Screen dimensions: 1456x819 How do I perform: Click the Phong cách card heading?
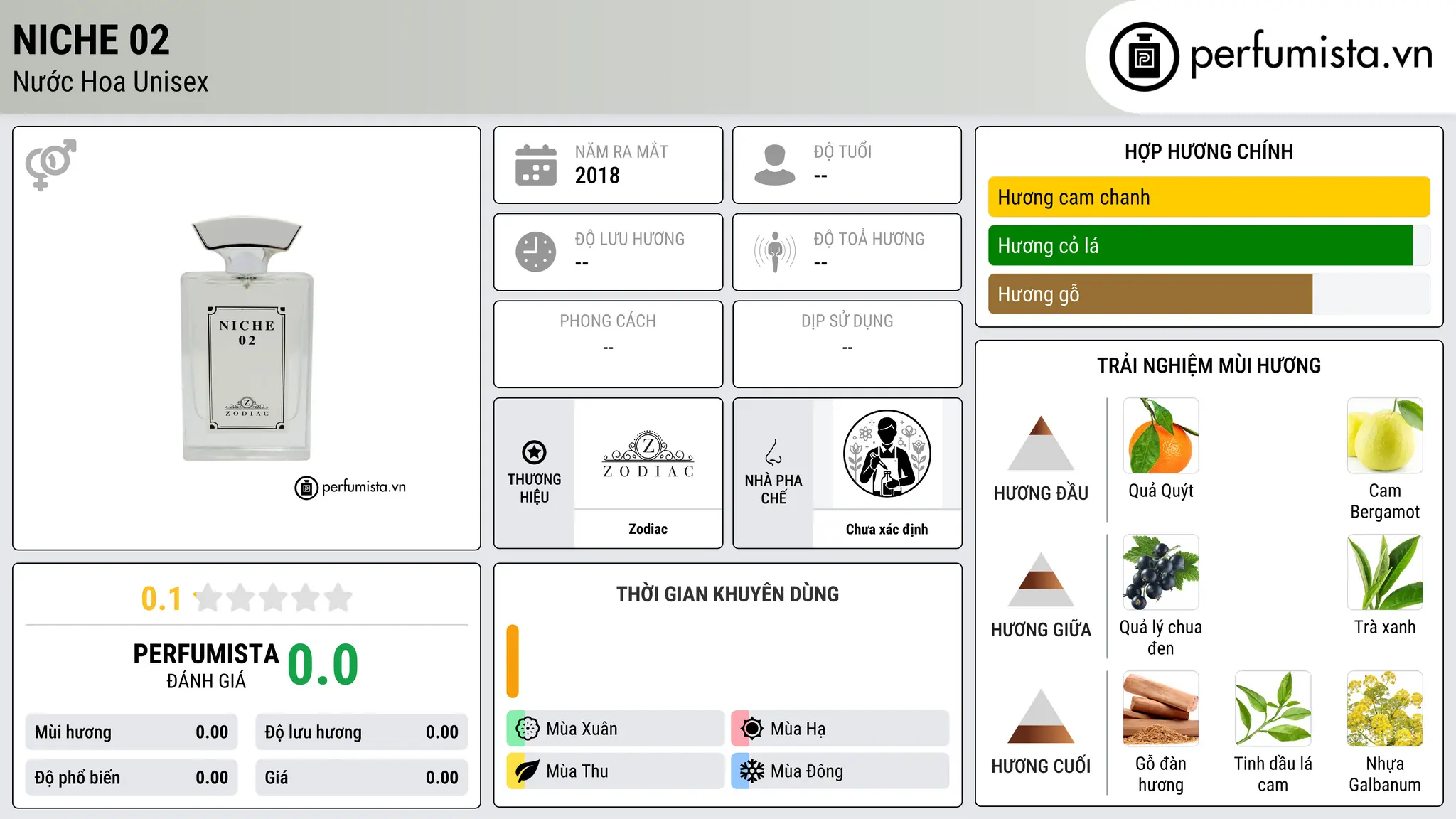[x=608, y=321]
